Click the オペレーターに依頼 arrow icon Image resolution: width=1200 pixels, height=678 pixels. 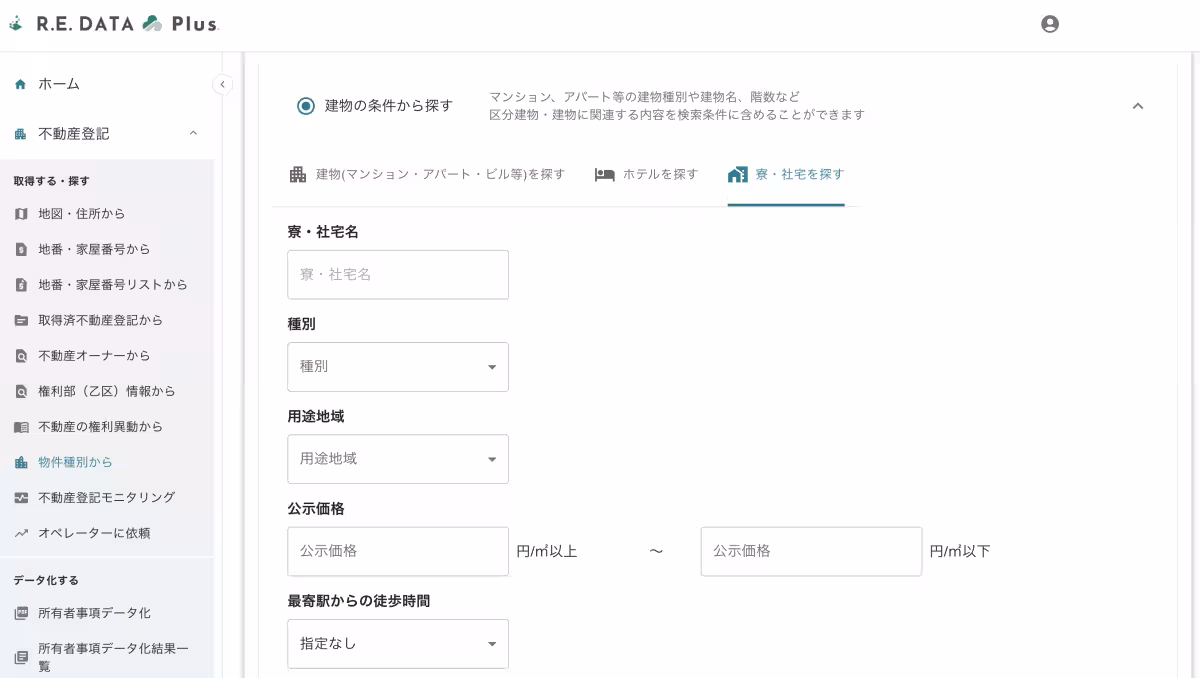(20, 533)
